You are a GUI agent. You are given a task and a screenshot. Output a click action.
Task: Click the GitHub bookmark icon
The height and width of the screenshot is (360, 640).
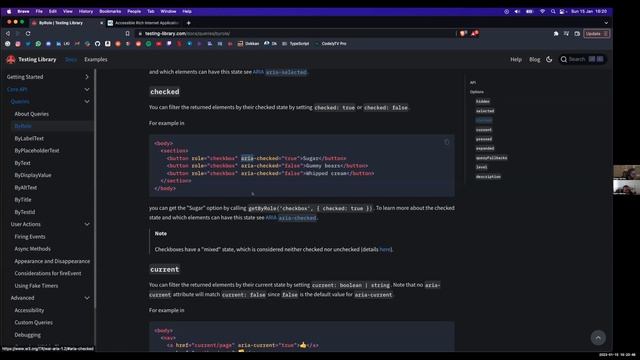tap(97, 44)
